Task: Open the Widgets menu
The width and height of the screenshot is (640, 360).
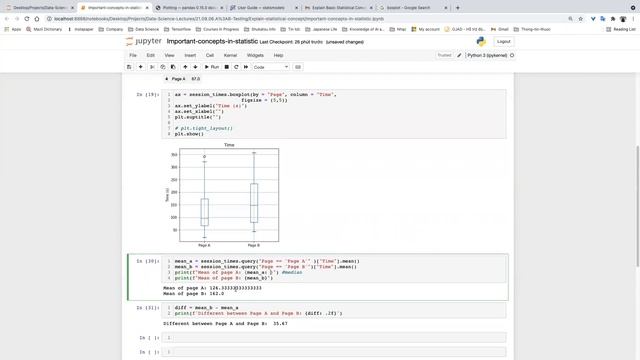Action: tap(255, 55)
